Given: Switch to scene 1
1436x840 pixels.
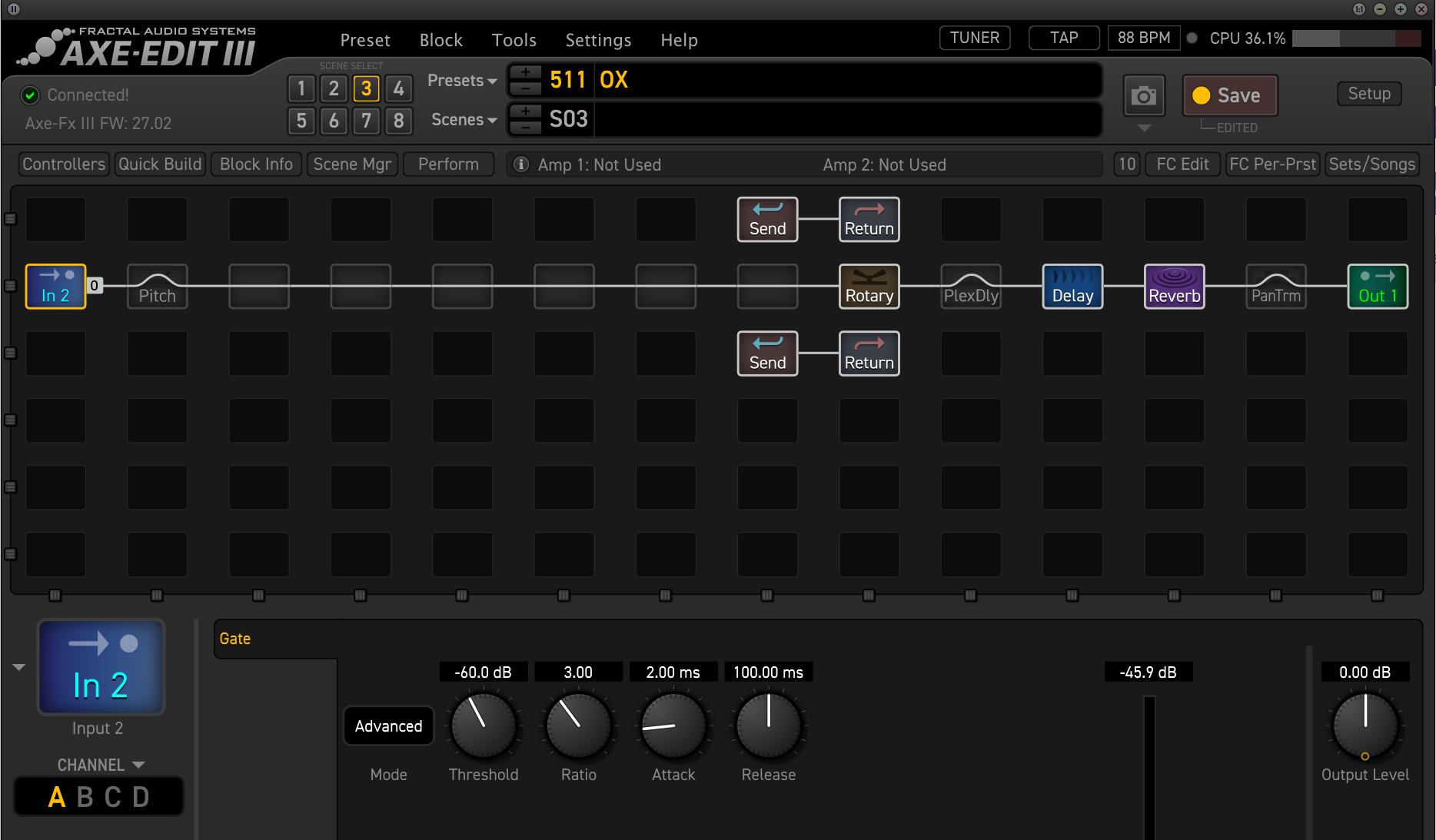Looking at the screenshot, I should point(301,88).
